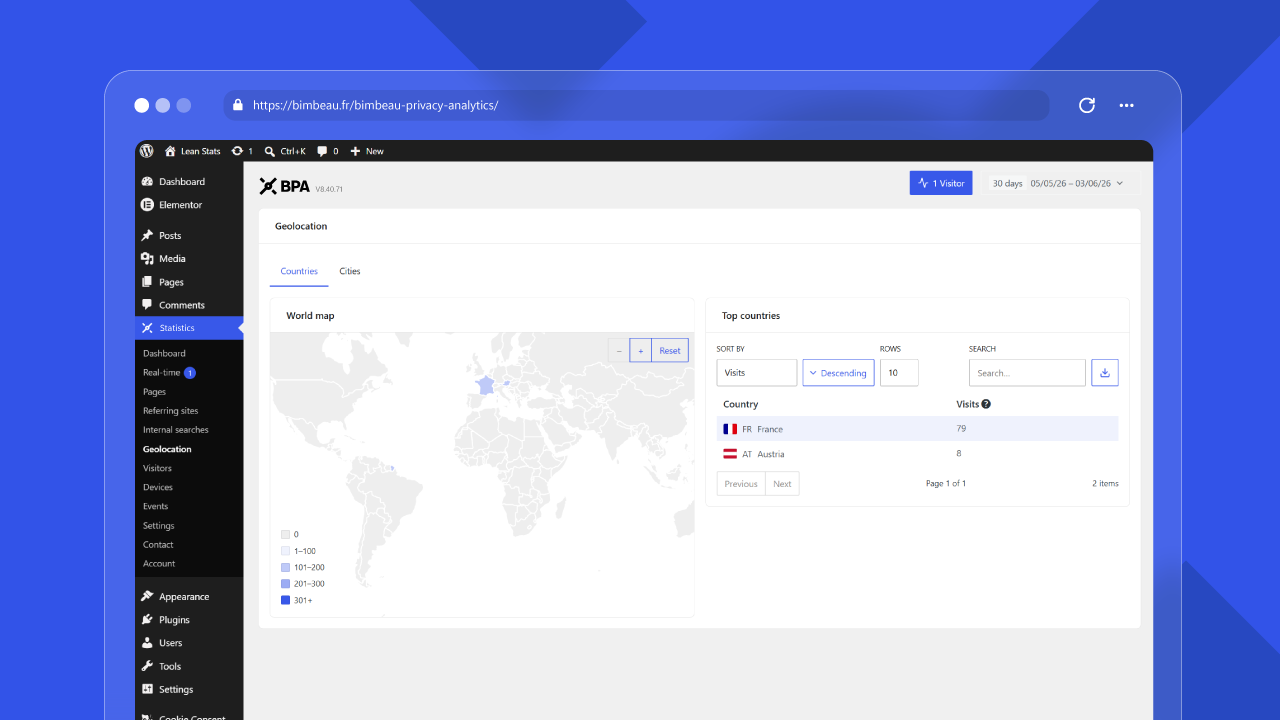Image resolution: width=1280 pixels, height=720 pixels.
Task: Reset the world map view
Action: pyautogui.click(x=670, y=350)
